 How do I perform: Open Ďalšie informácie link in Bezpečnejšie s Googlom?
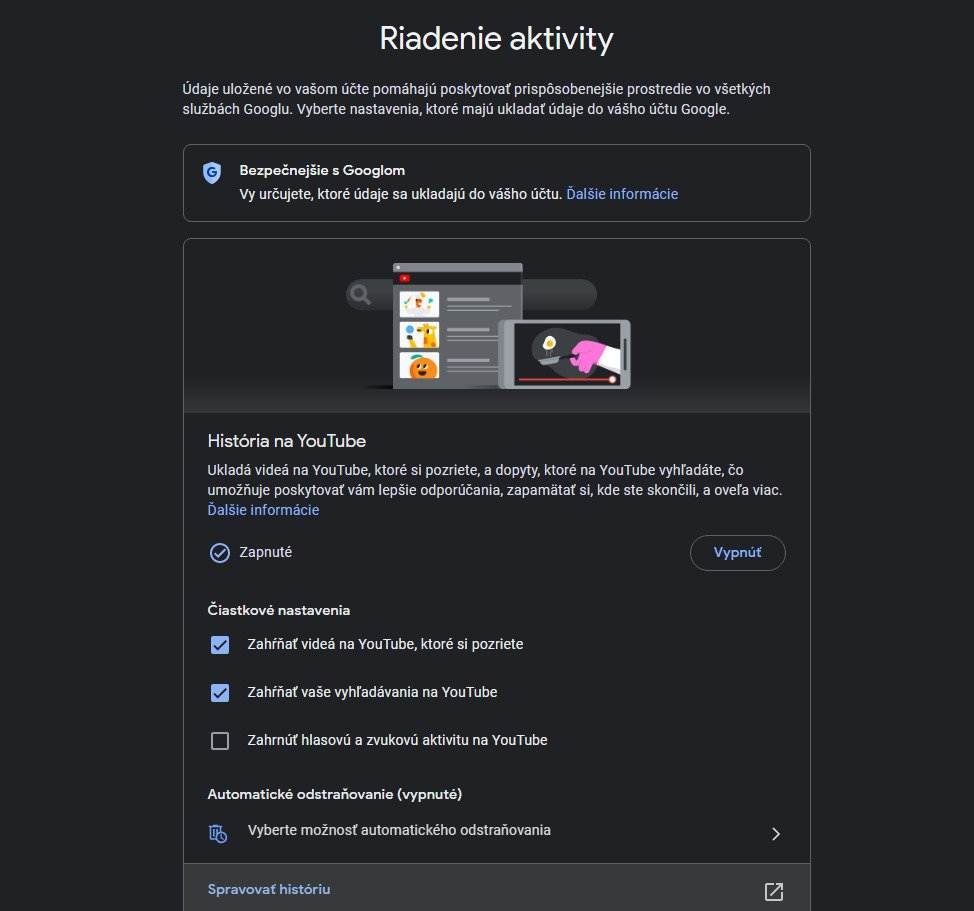622,194
